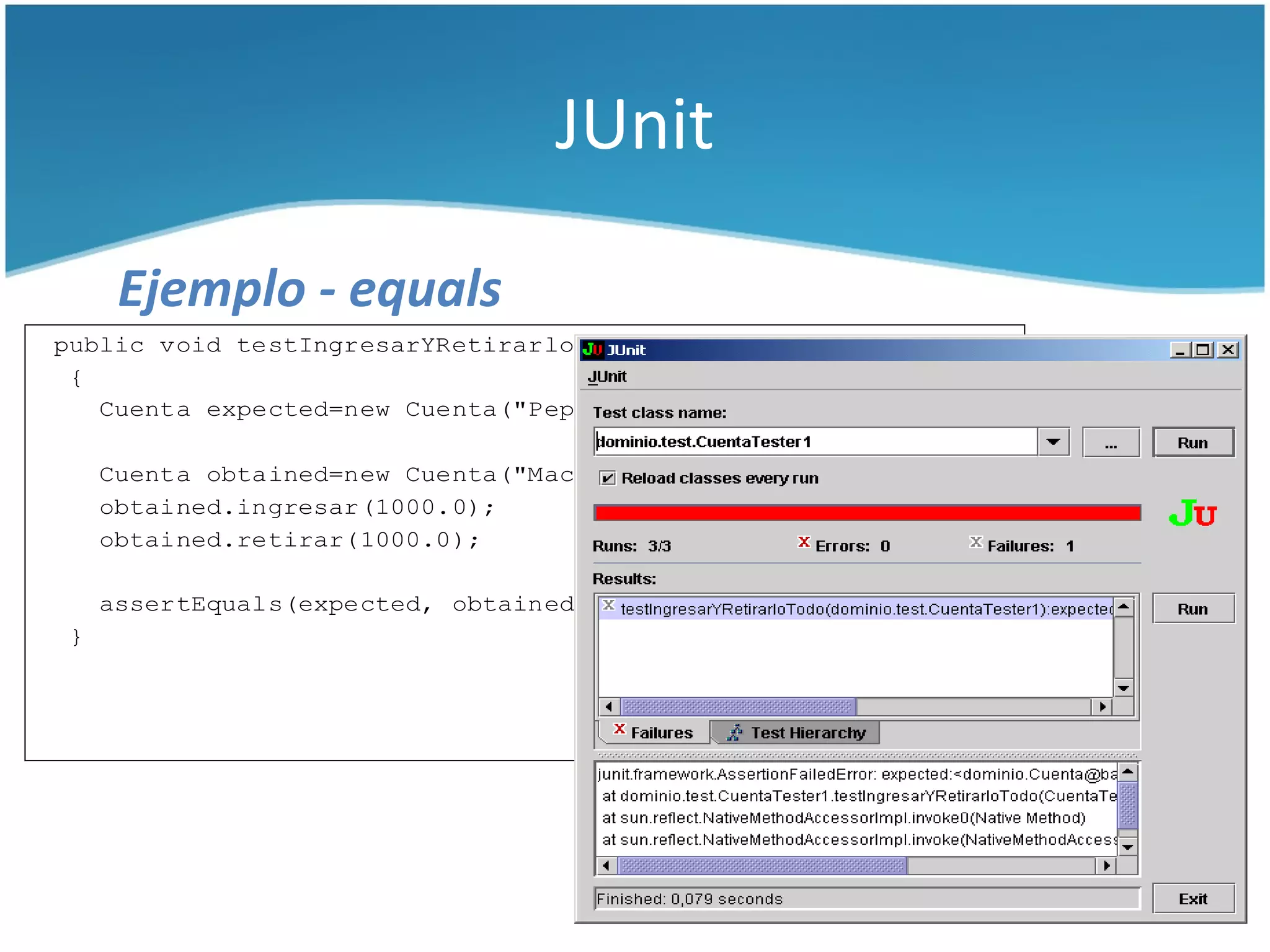Click Results list scroll left arrow
Viewport: 1270px width, 952px height.
(x=609, y=707)
